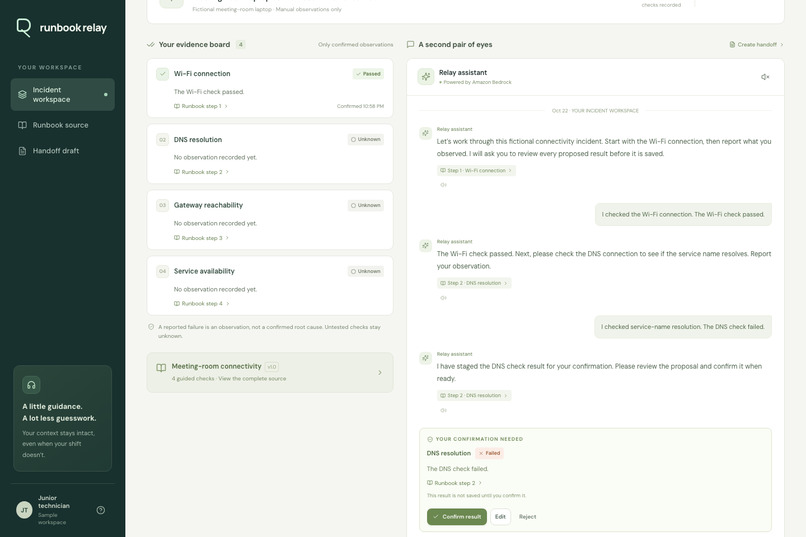Click the Unknown badge on Service availability
806x537 pixels.
(365, 271)
